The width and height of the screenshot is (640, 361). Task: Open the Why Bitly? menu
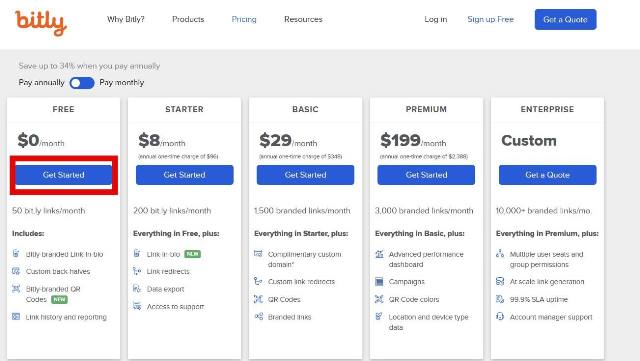[x=126, y=19]
